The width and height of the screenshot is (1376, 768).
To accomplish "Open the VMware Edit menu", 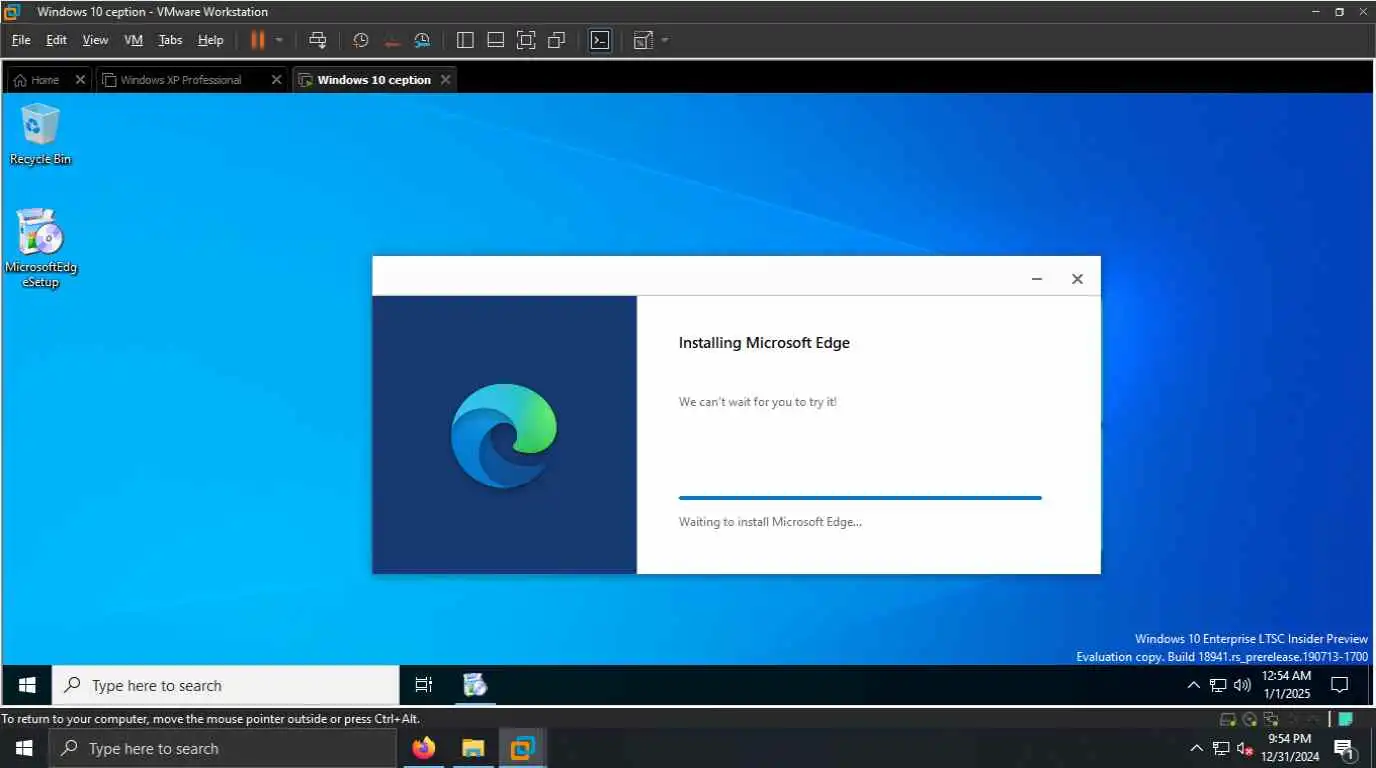I will (x=56, y=40).
